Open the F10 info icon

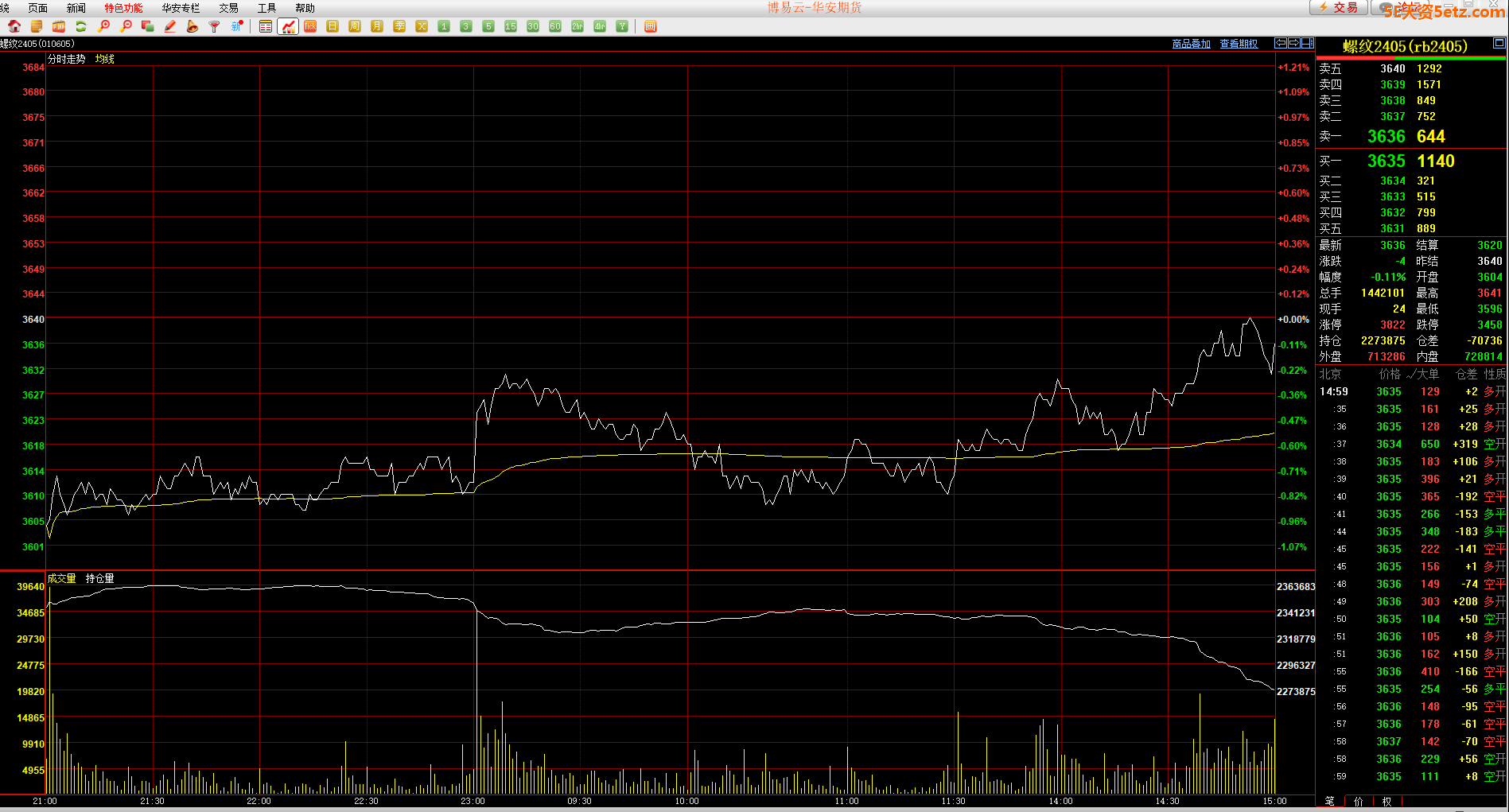58,26
